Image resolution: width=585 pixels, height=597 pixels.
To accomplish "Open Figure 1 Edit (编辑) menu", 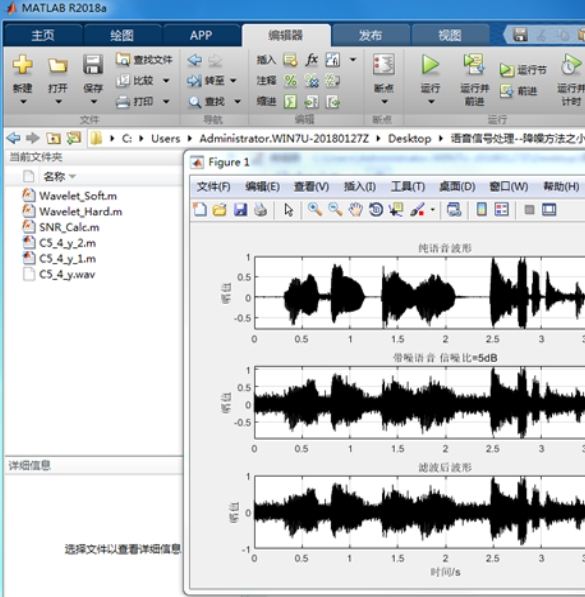I will tap(262, 187).
